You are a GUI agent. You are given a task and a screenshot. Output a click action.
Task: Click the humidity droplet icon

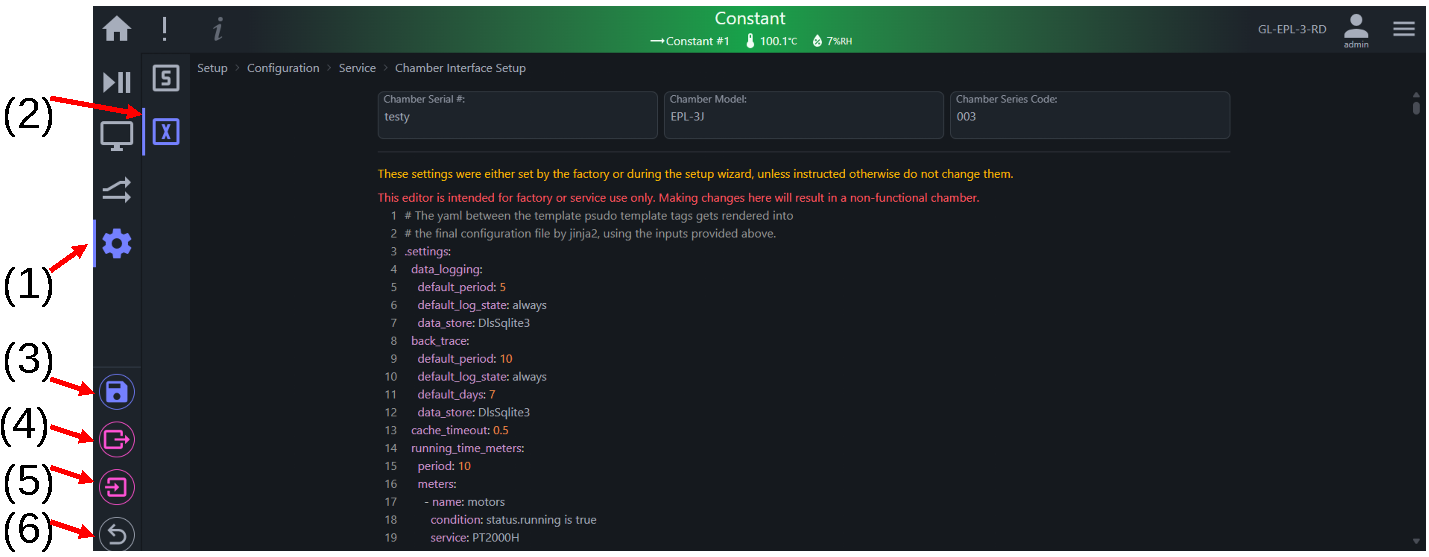pos(817,41)
